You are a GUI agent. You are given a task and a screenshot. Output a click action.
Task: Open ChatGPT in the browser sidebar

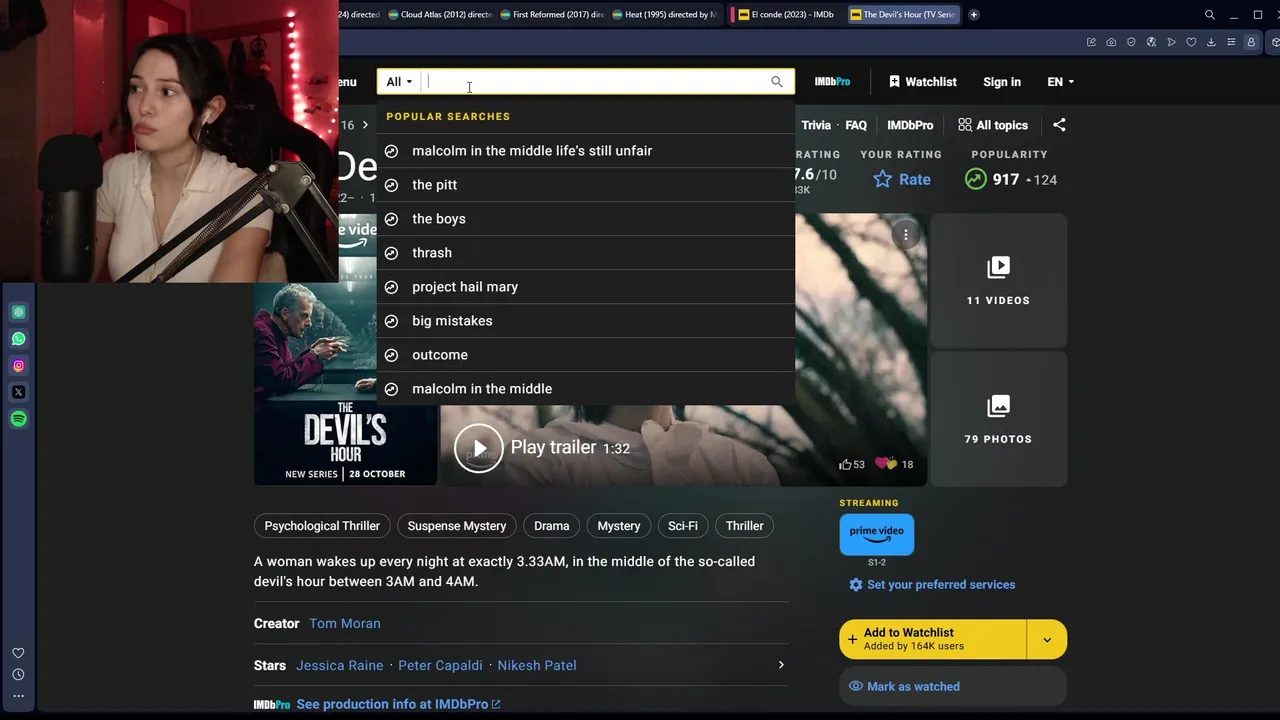[x=18, y=312]
